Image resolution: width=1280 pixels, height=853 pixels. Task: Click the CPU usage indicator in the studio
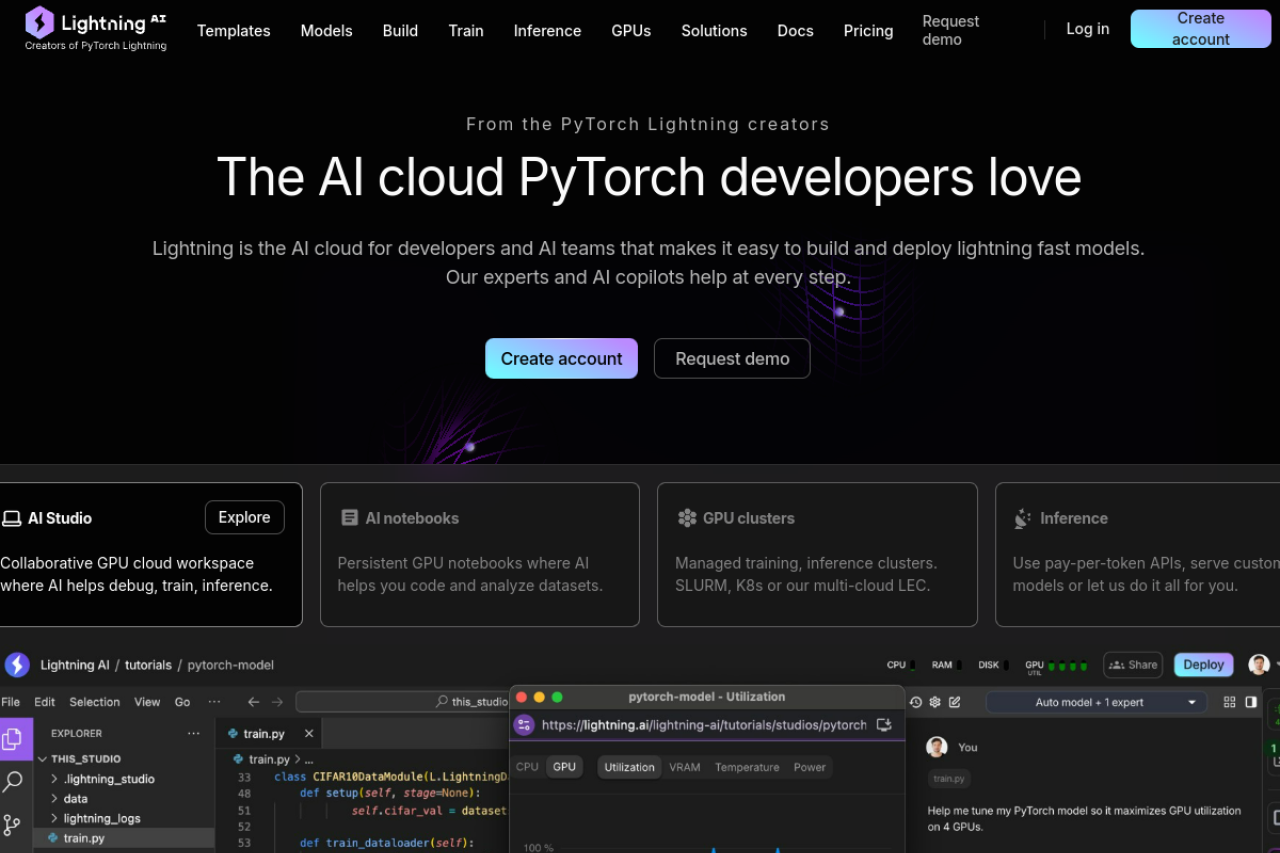[x=901, y=665]
